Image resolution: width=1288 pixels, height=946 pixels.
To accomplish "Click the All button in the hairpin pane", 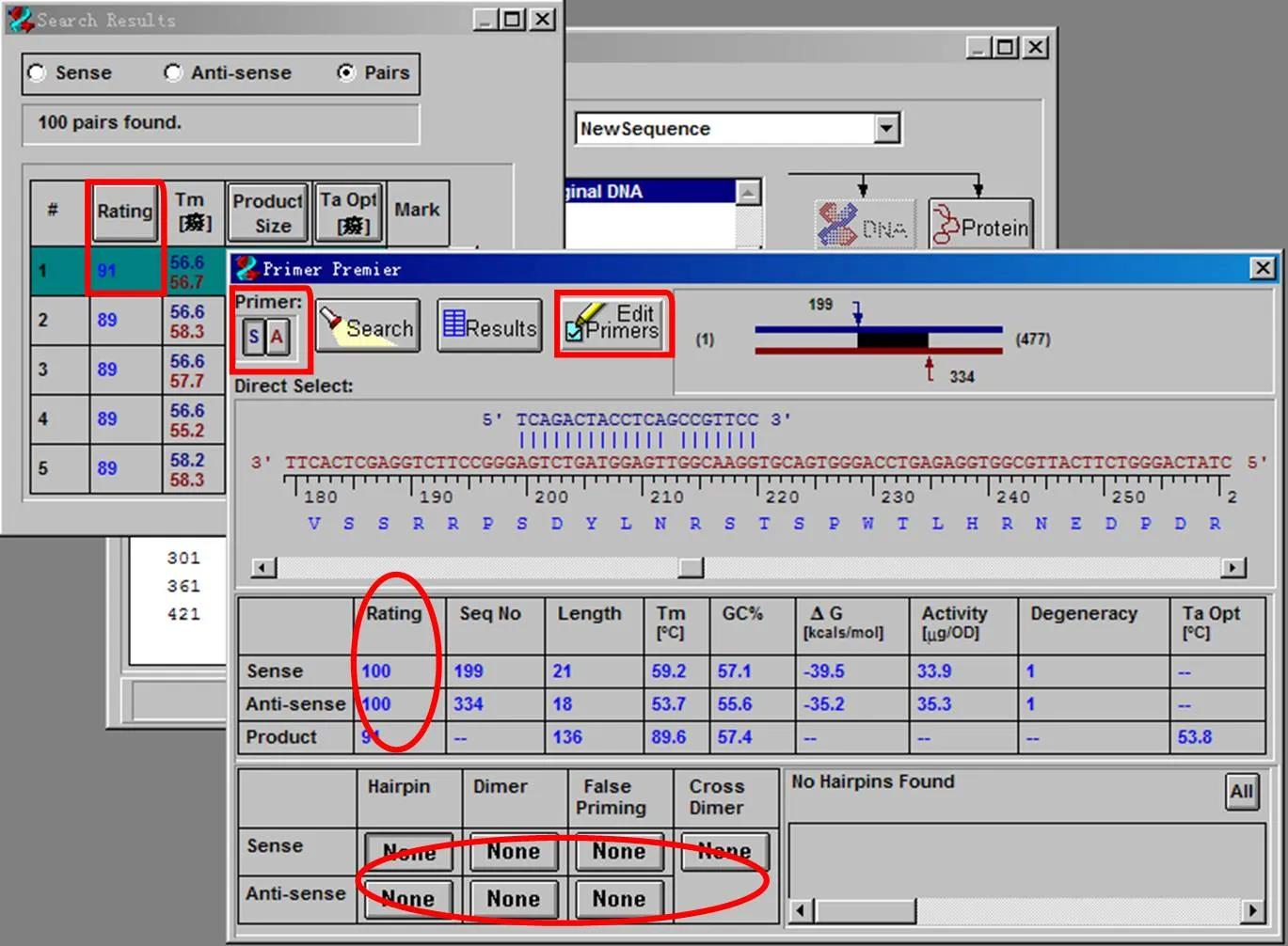I will (1241, 791).
